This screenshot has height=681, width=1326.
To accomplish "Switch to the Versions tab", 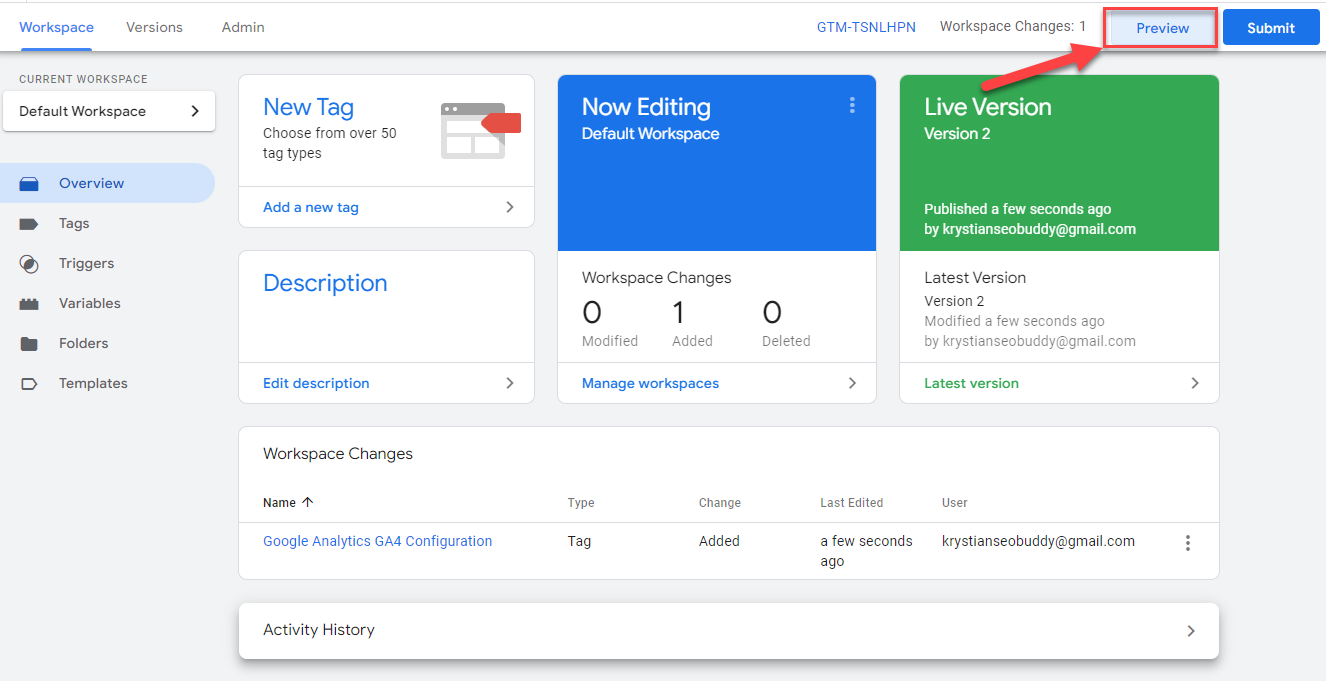I will coord(154,27).
